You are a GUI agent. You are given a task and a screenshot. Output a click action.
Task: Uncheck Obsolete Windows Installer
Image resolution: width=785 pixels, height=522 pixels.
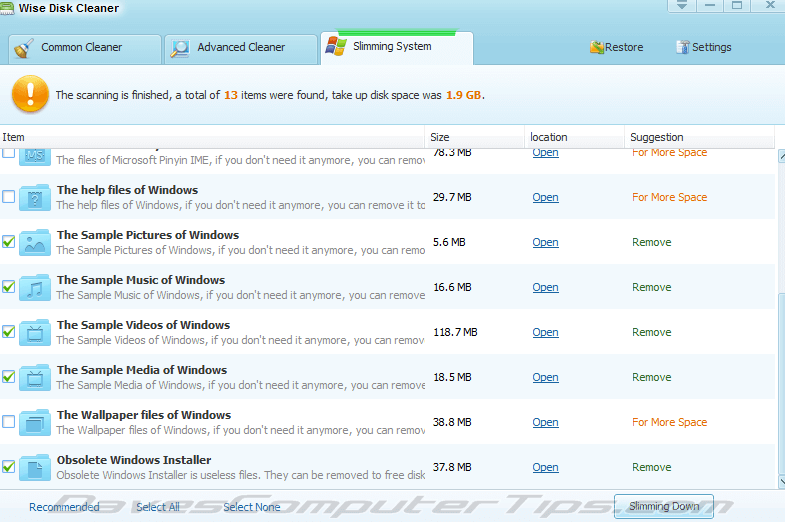click(9, 466)
